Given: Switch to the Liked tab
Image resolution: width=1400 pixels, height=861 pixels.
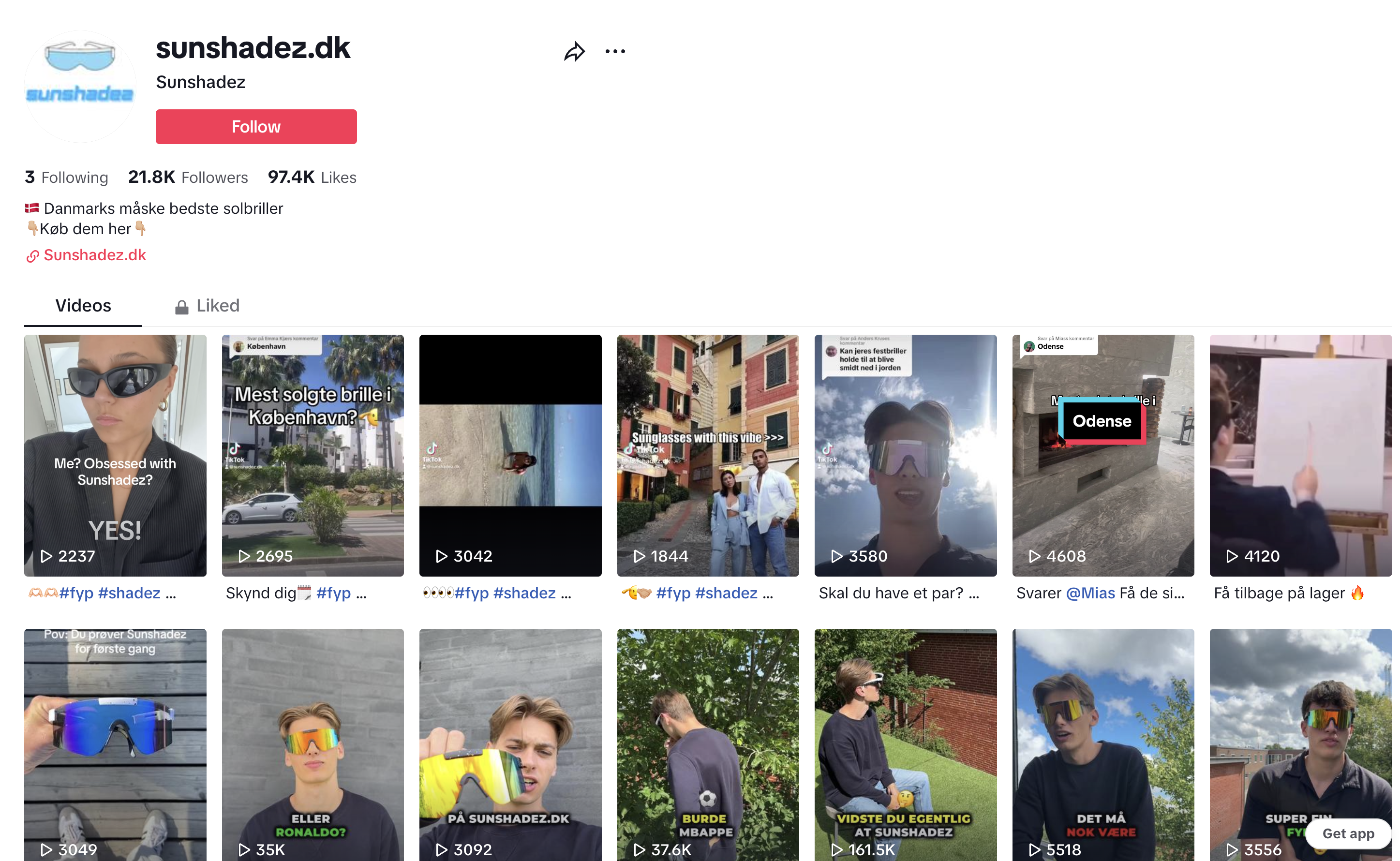Looking at the screenshot, I should (x=218, y=306).
